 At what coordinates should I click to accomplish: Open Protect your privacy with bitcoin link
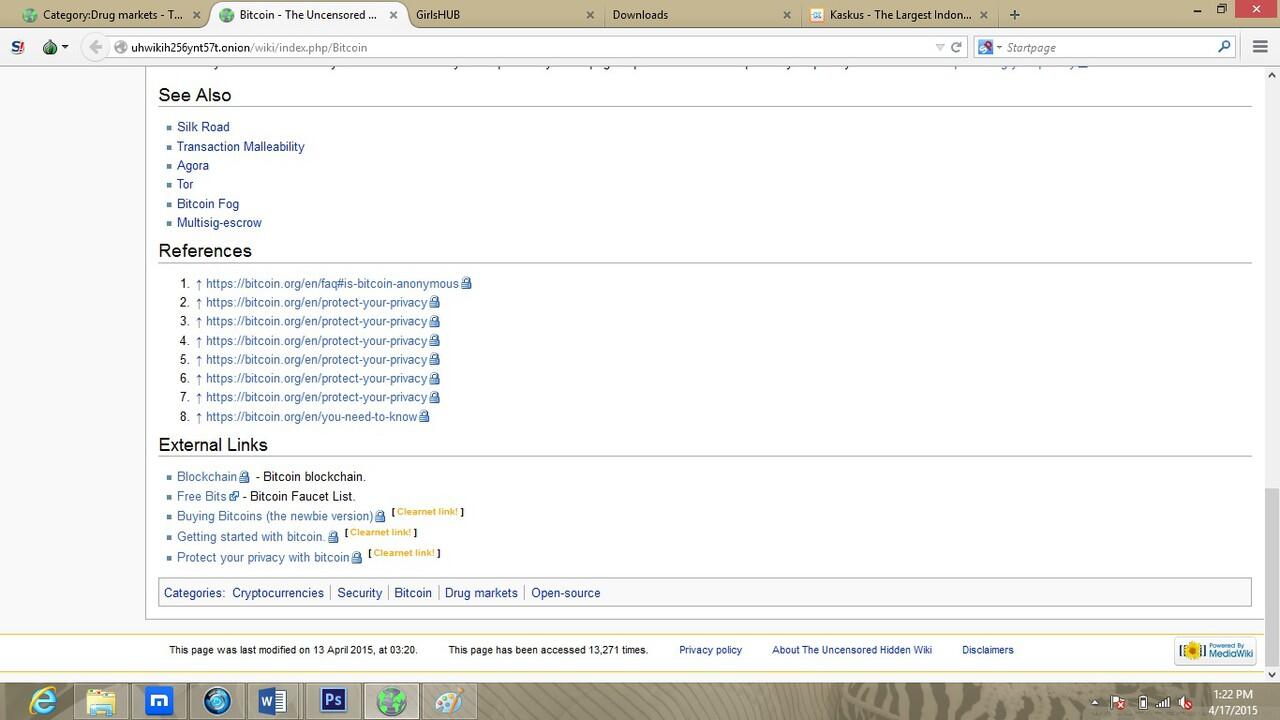[263, 557]
